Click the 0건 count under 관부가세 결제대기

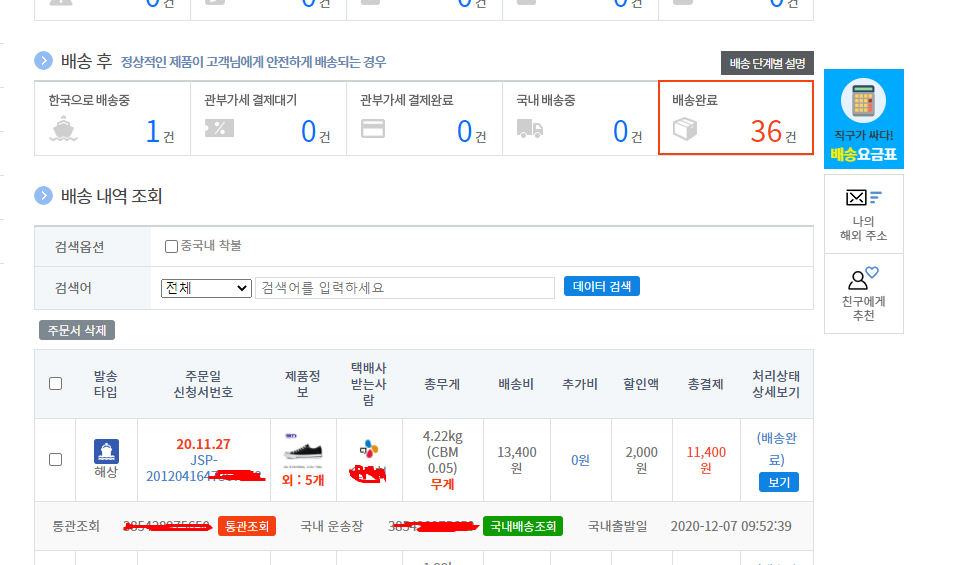point(316,132)
